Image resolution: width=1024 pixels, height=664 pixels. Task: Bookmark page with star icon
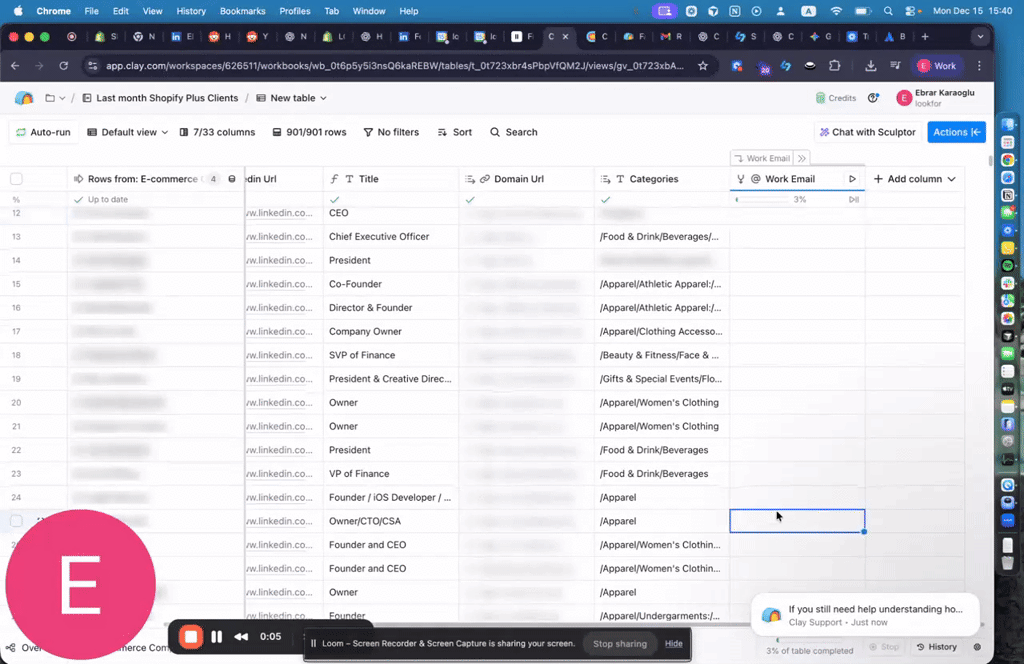(x=703, y=66)
